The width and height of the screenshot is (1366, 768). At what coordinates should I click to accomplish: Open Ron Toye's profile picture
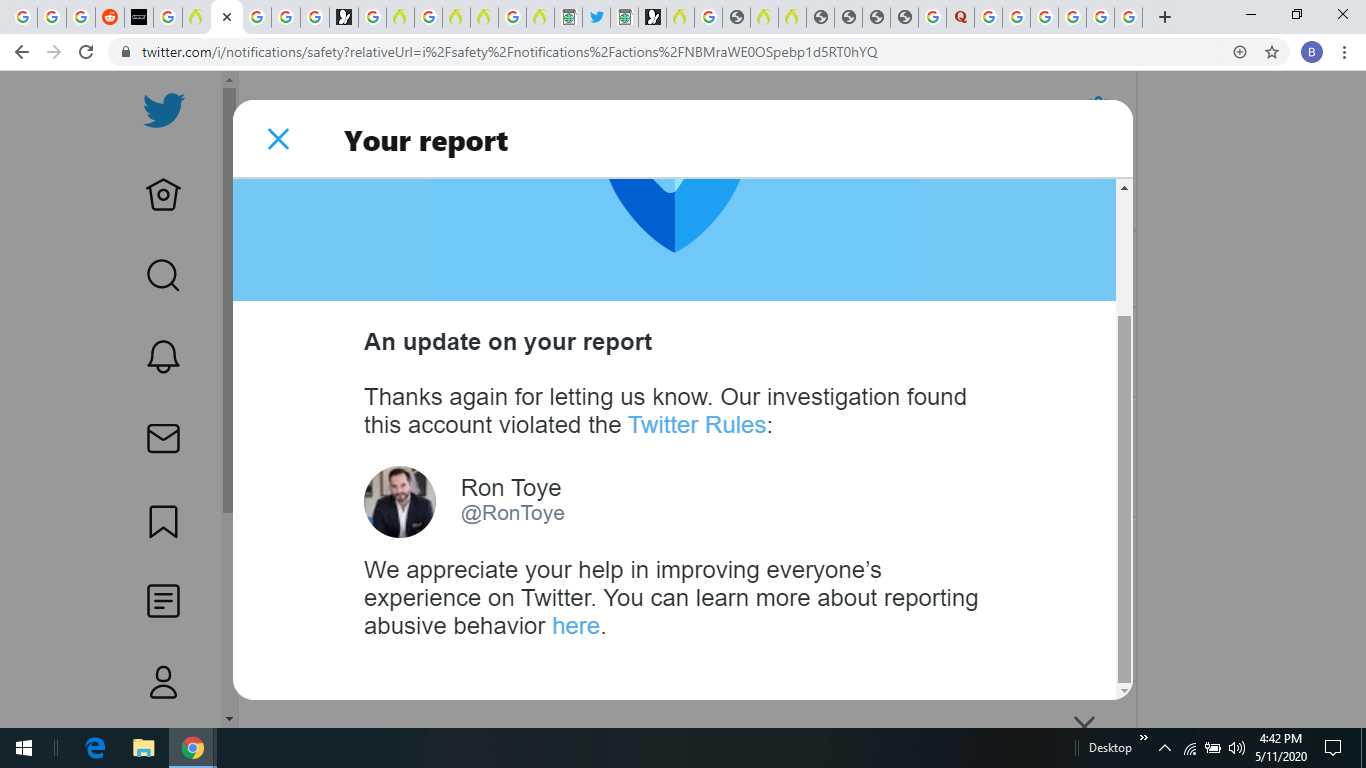tap(400, 502)
